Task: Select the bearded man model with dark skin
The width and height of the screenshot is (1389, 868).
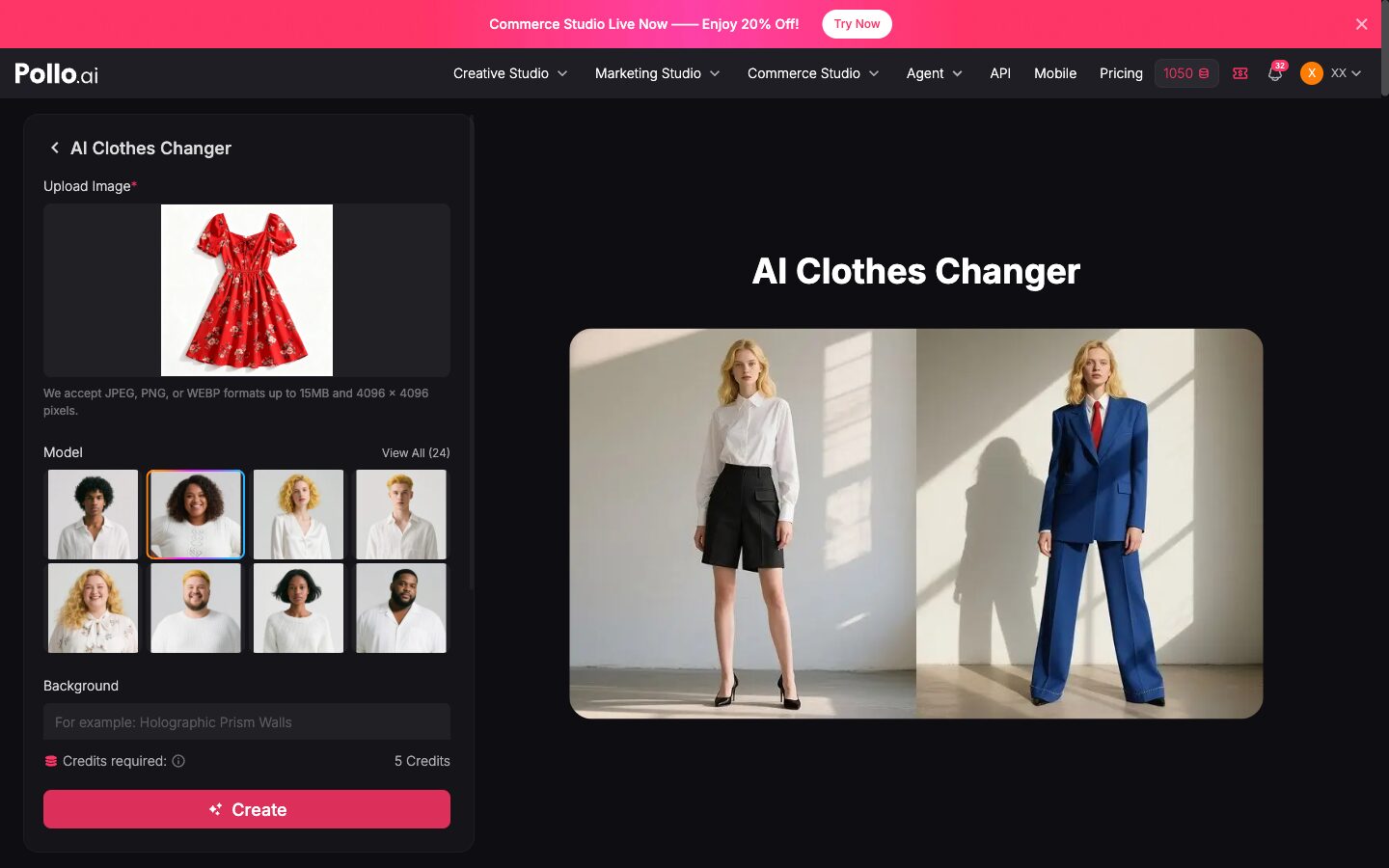Action: click(x=401, y=609)
